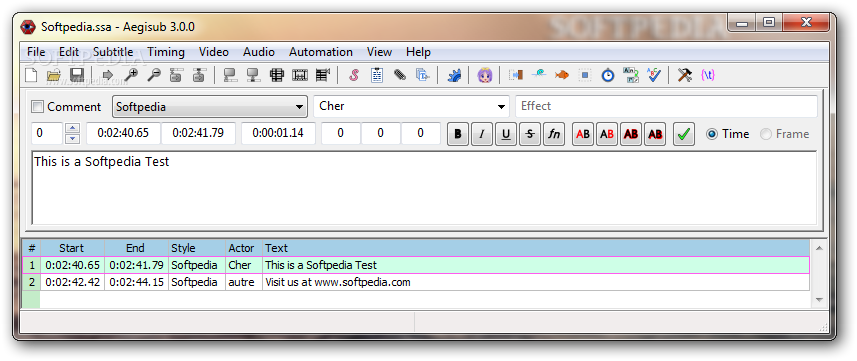Click the Style column header
Screen dimensions: 857x361
click(x=196, y=248)
